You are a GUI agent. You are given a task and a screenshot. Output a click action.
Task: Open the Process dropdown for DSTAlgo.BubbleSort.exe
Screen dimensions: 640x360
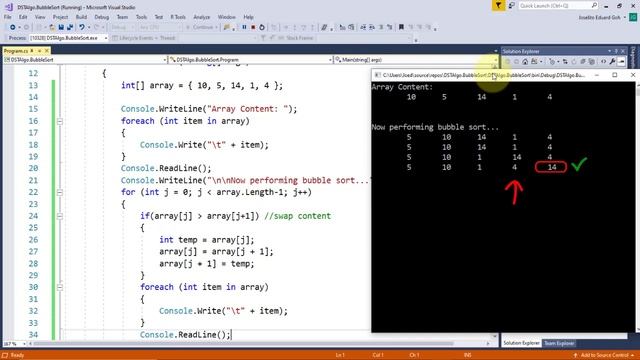click(x=106, y=38)
